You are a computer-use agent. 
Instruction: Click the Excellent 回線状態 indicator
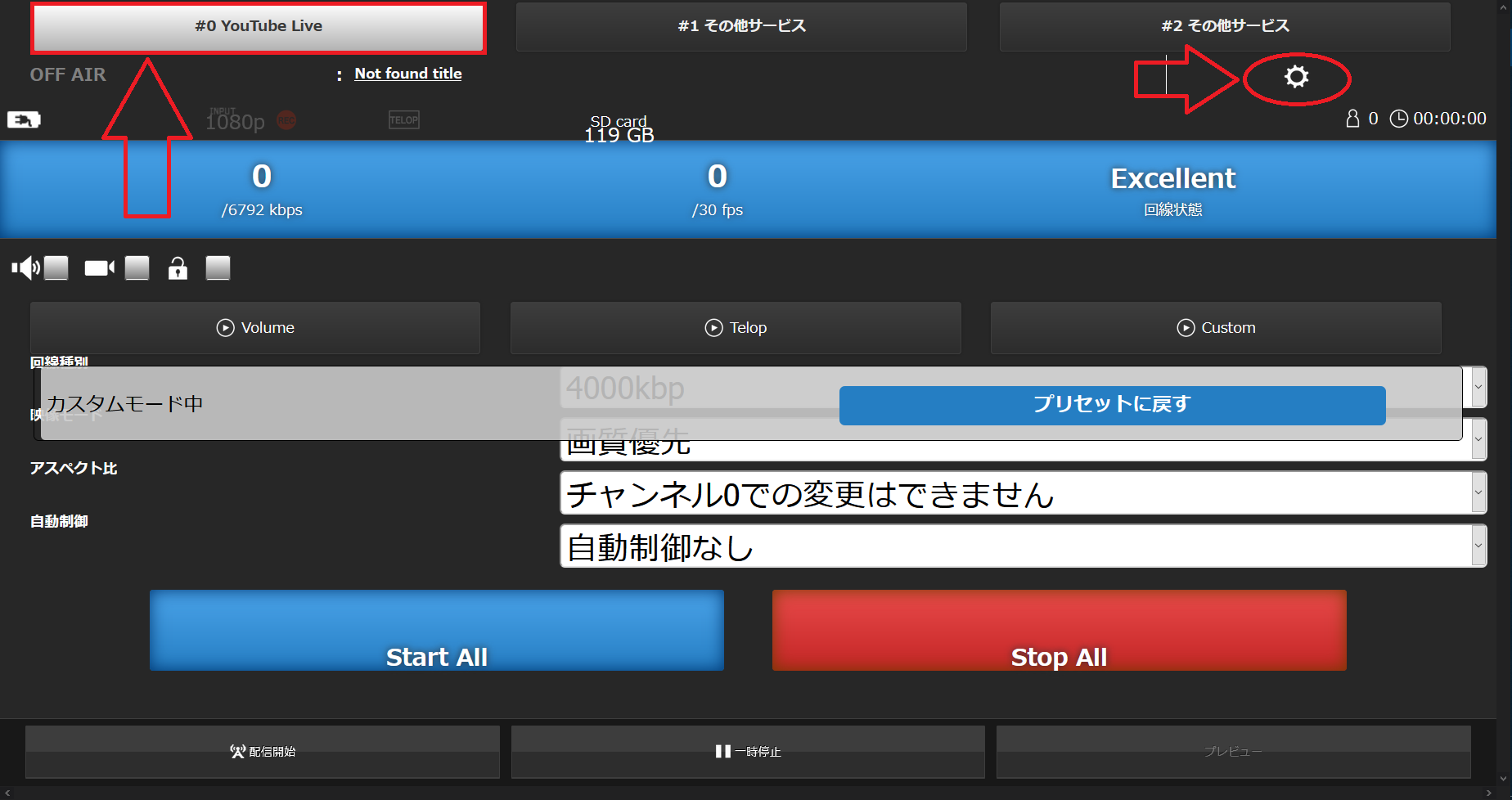tap(1172, 190)
